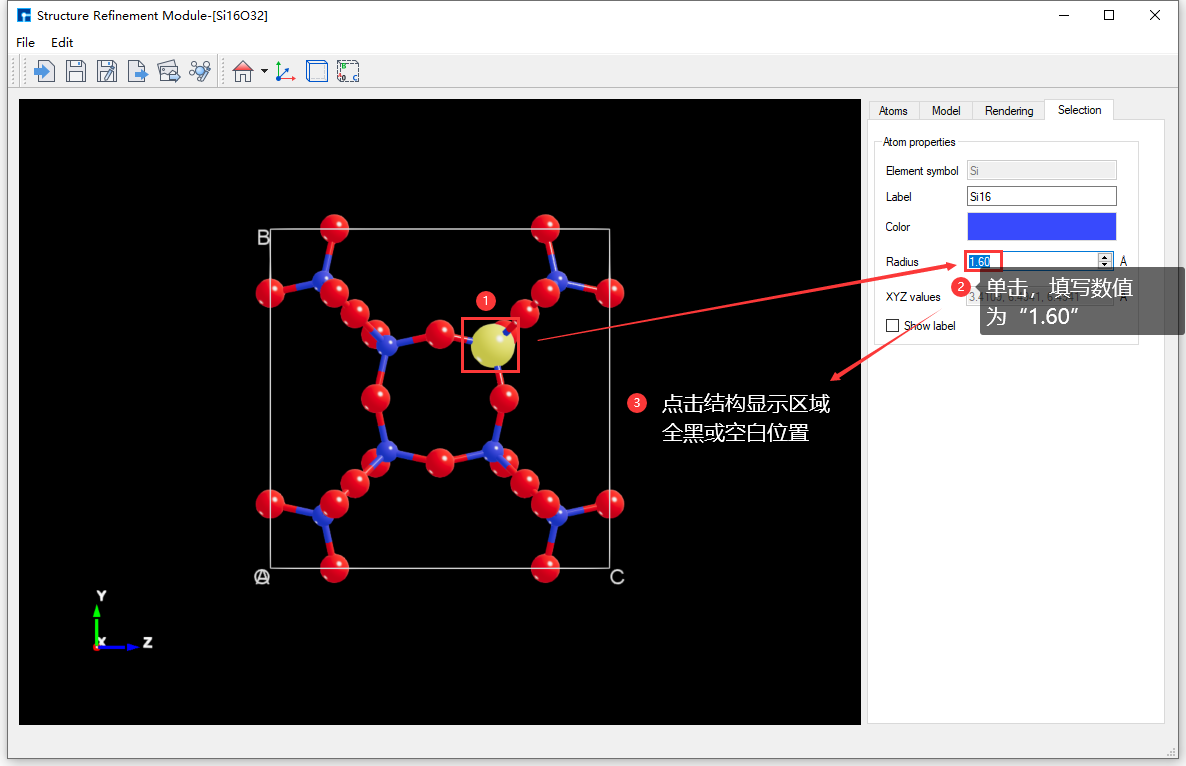Switch to the Atoms tab
This screenshot has width=1186, height=766.
click(x=893, y=110)
